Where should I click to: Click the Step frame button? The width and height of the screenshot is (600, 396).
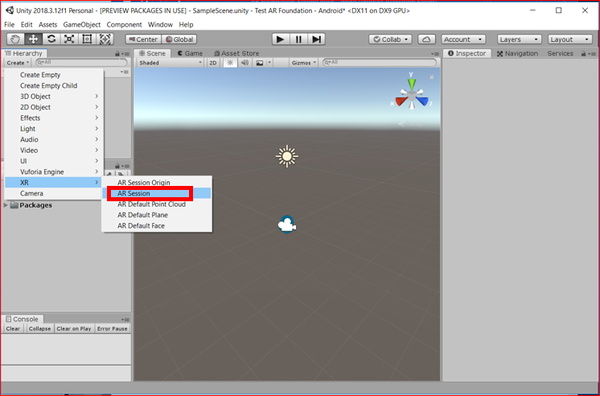pyautogui.click(x=316, y=39)
